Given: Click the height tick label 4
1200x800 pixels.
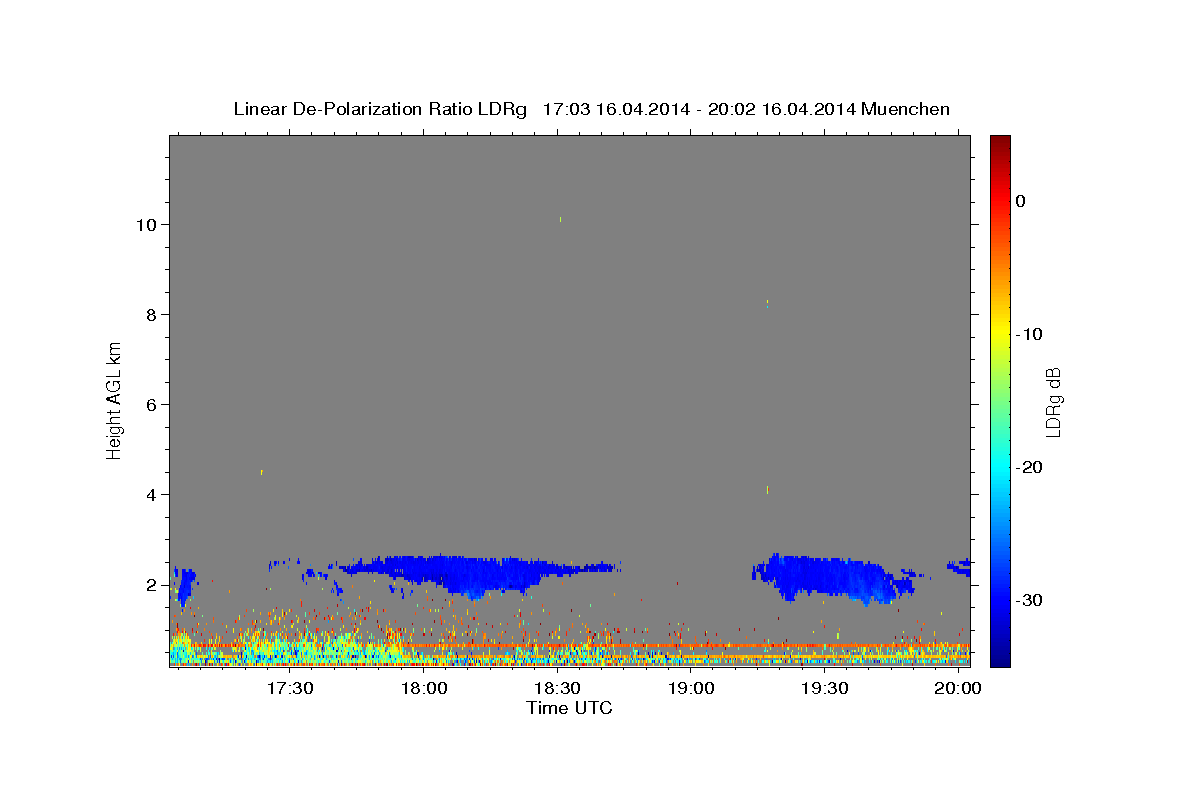Looking at the screenshot, I should click(x=152, y=494).
